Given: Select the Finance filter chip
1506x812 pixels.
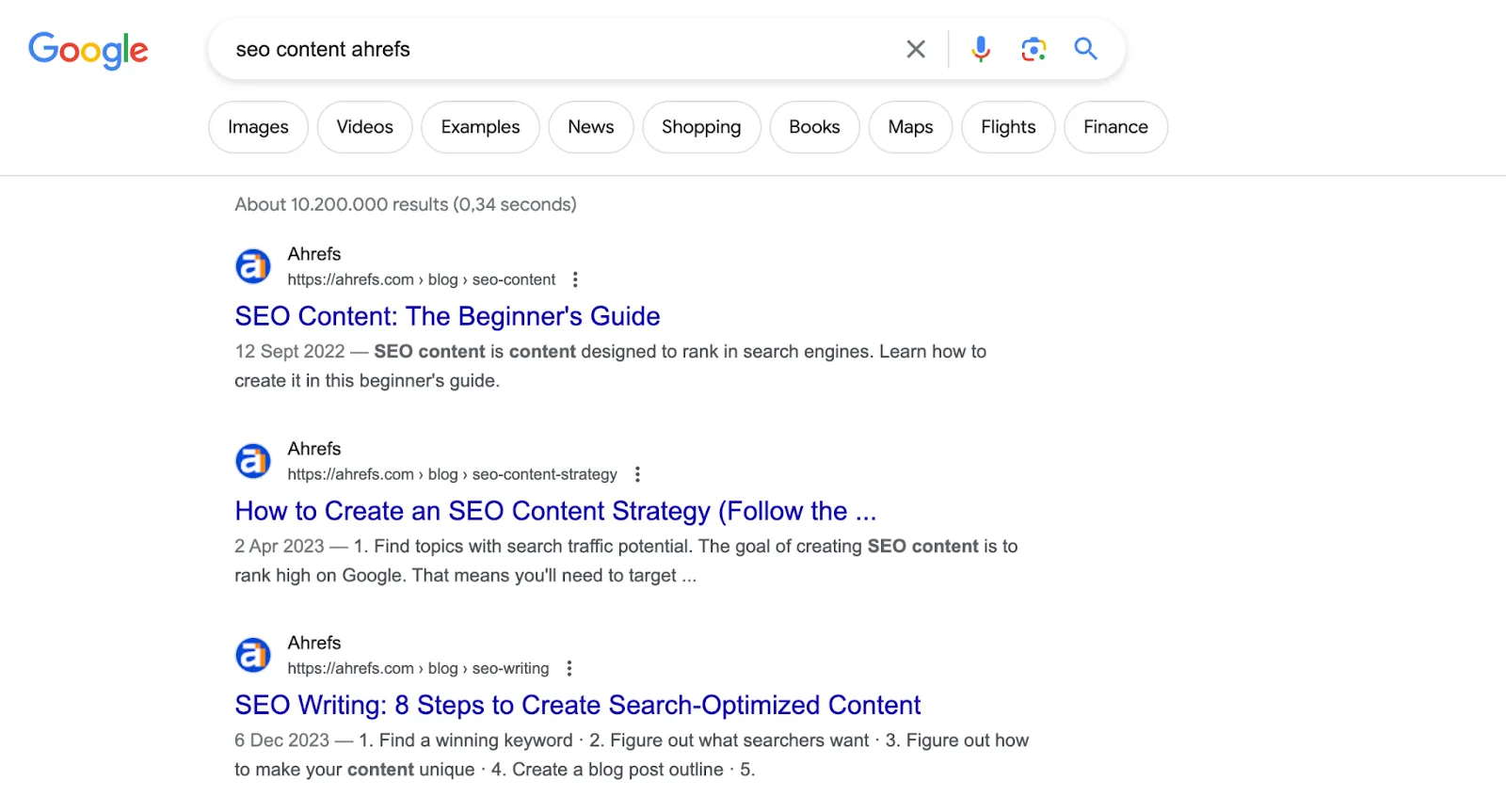Looking at the screenshot, I should point(1115,127).
